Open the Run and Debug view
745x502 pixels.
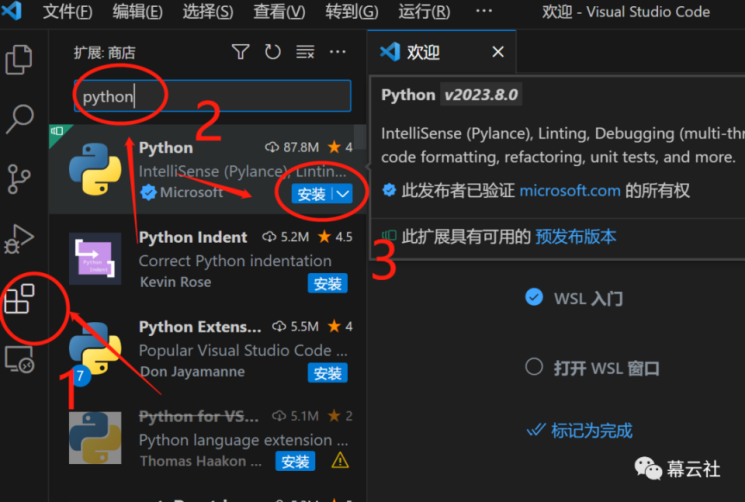click(x=20, y=239)
